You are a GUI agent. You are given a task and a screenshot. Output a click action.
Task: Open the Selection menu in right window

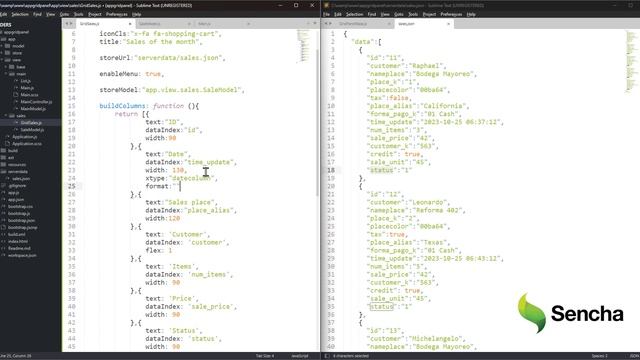[354, 14]
